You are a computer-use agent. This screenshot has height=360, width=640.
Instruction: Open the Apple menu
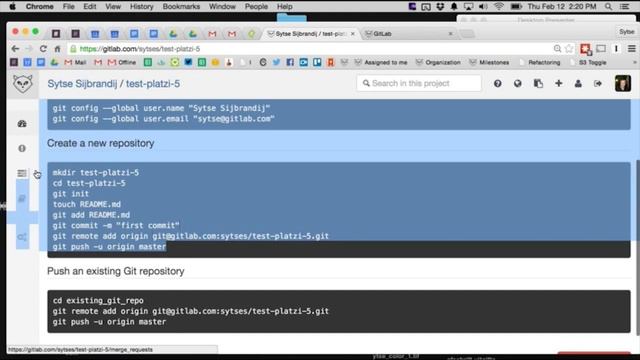pos(12,7)
